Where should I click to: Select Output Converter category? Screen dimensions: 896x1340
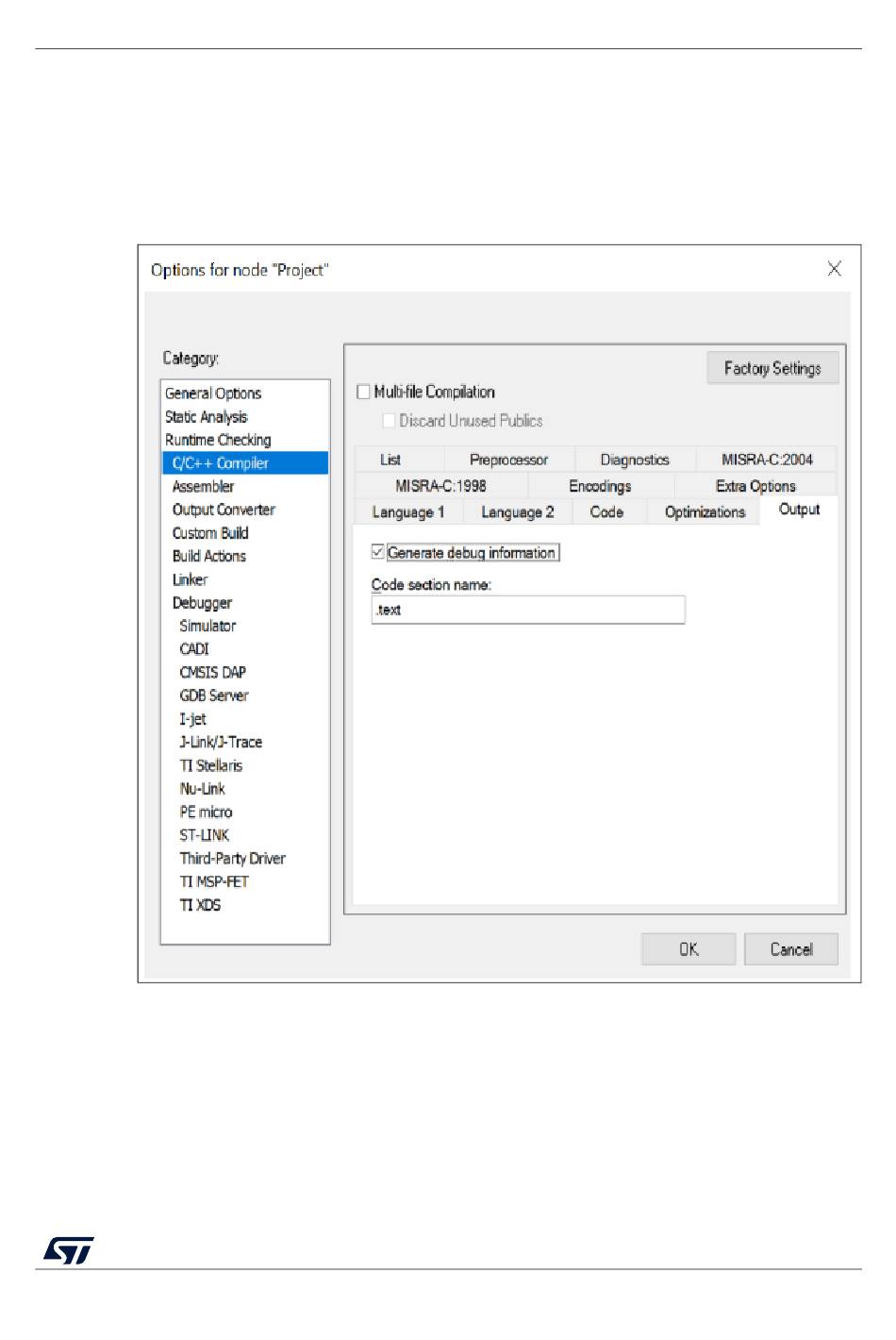coord(224,510)
